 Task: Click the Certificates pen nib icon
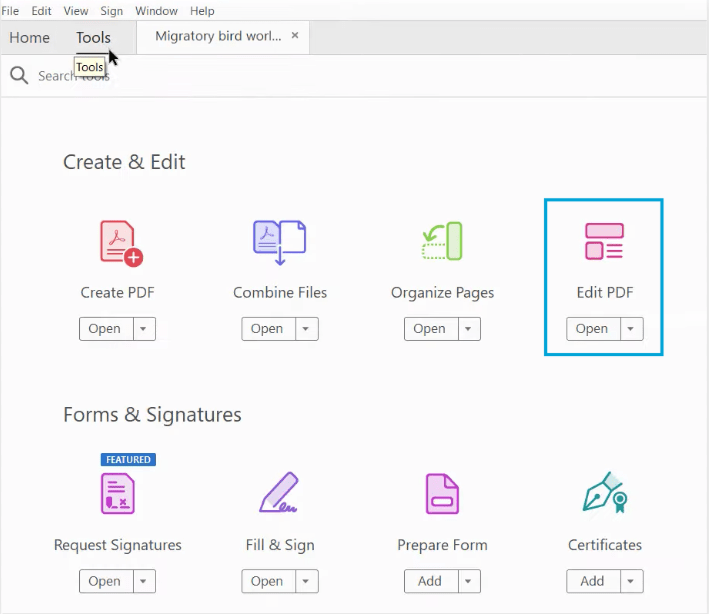coord(605,492)
